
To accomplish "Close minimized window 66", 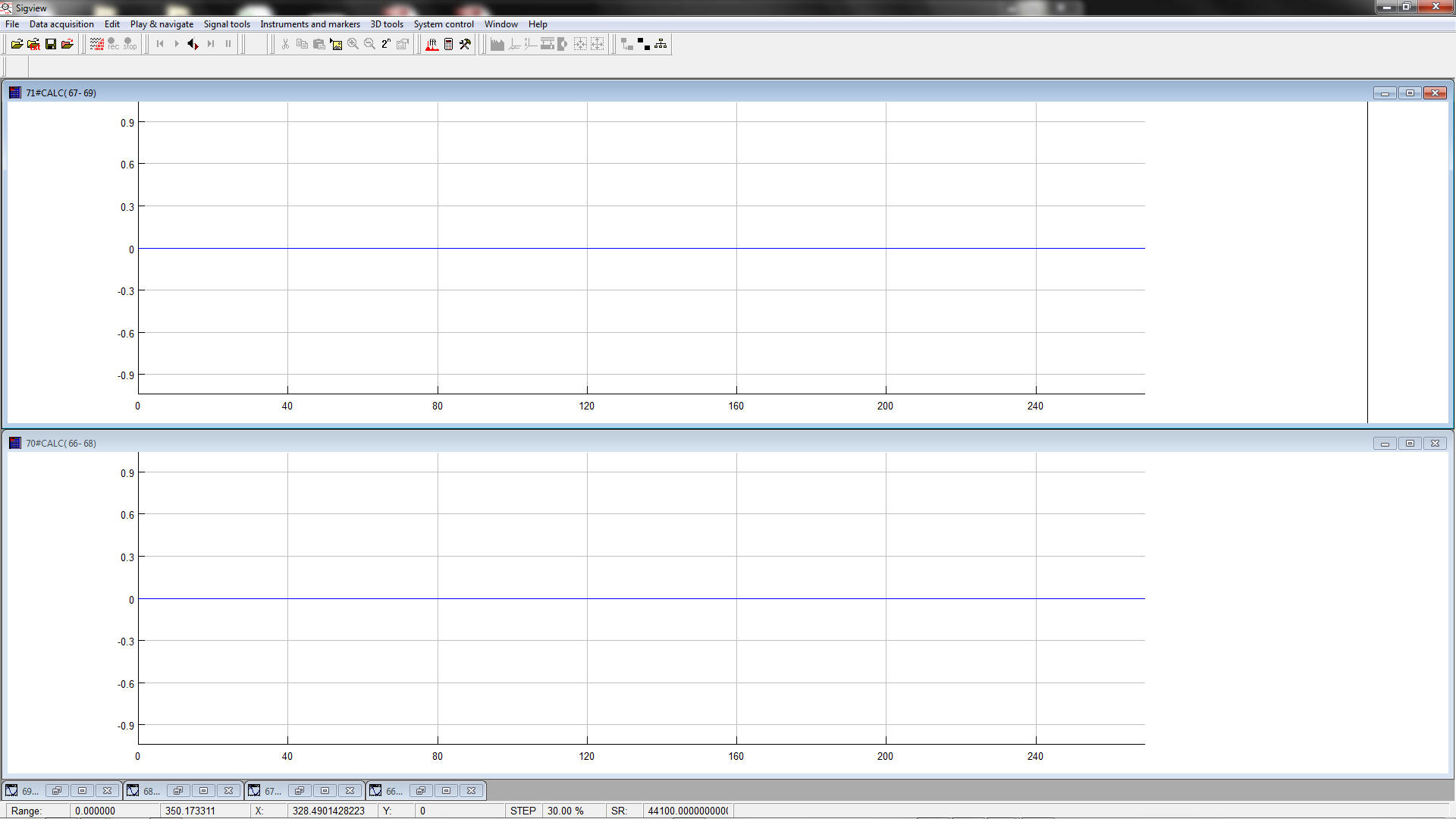I will coord(471,791).
